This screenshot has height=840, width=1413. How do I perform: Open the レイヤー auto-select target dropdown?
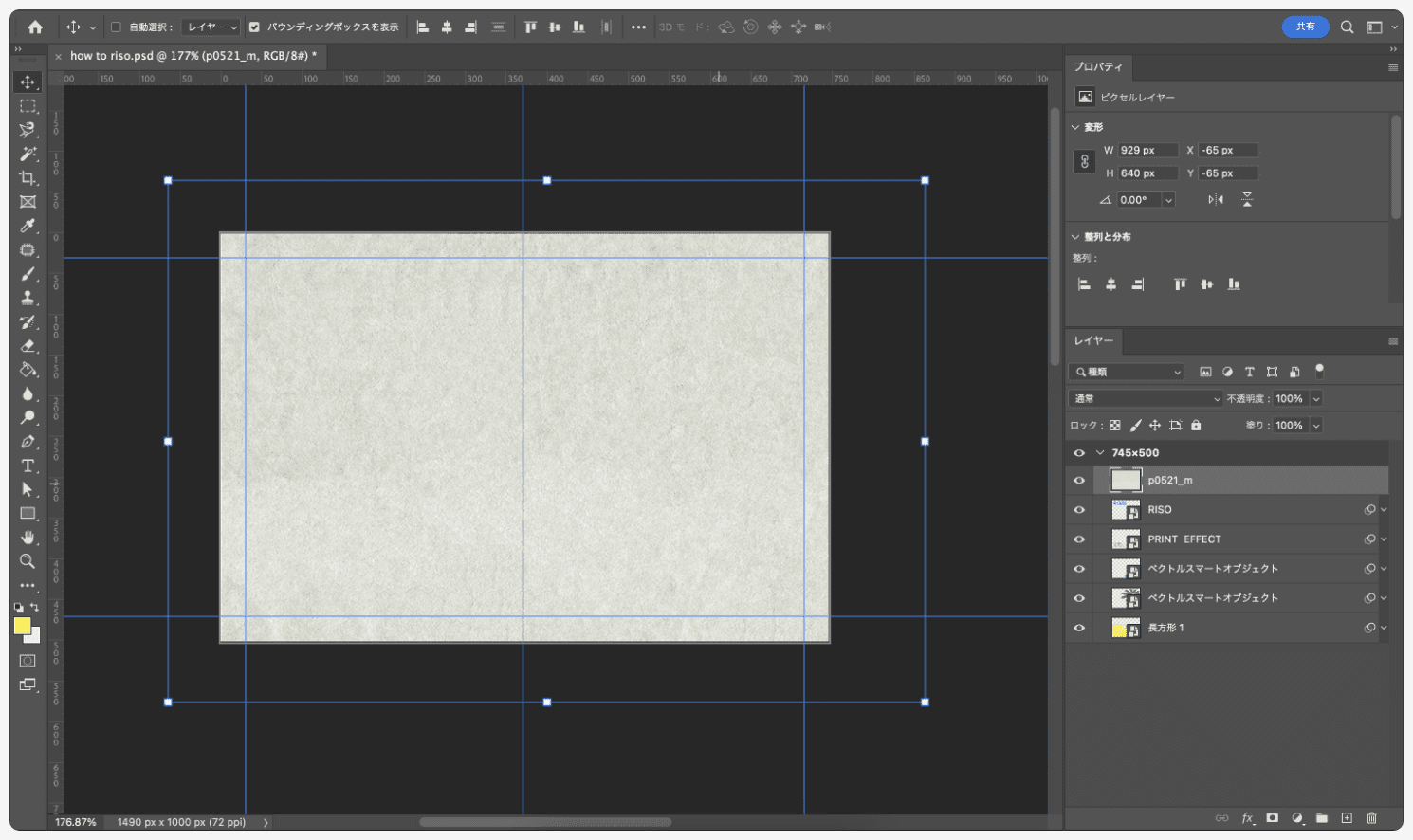pyautogui.click(x=211, y=27)
